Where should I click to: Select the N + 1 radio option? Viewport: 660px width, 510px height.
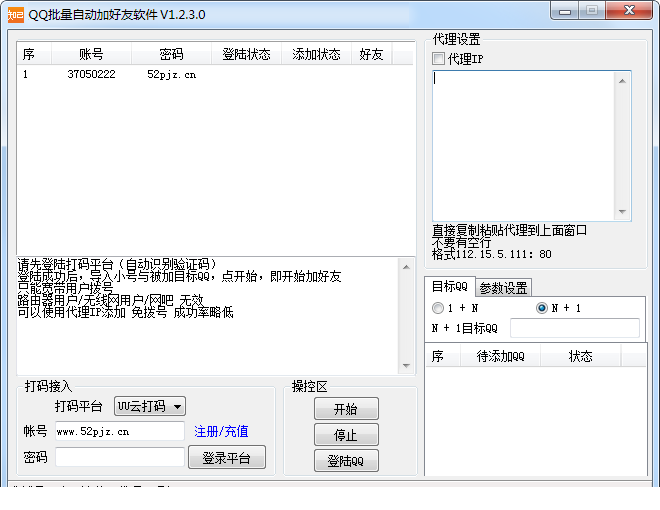click(x=542, y=308)
